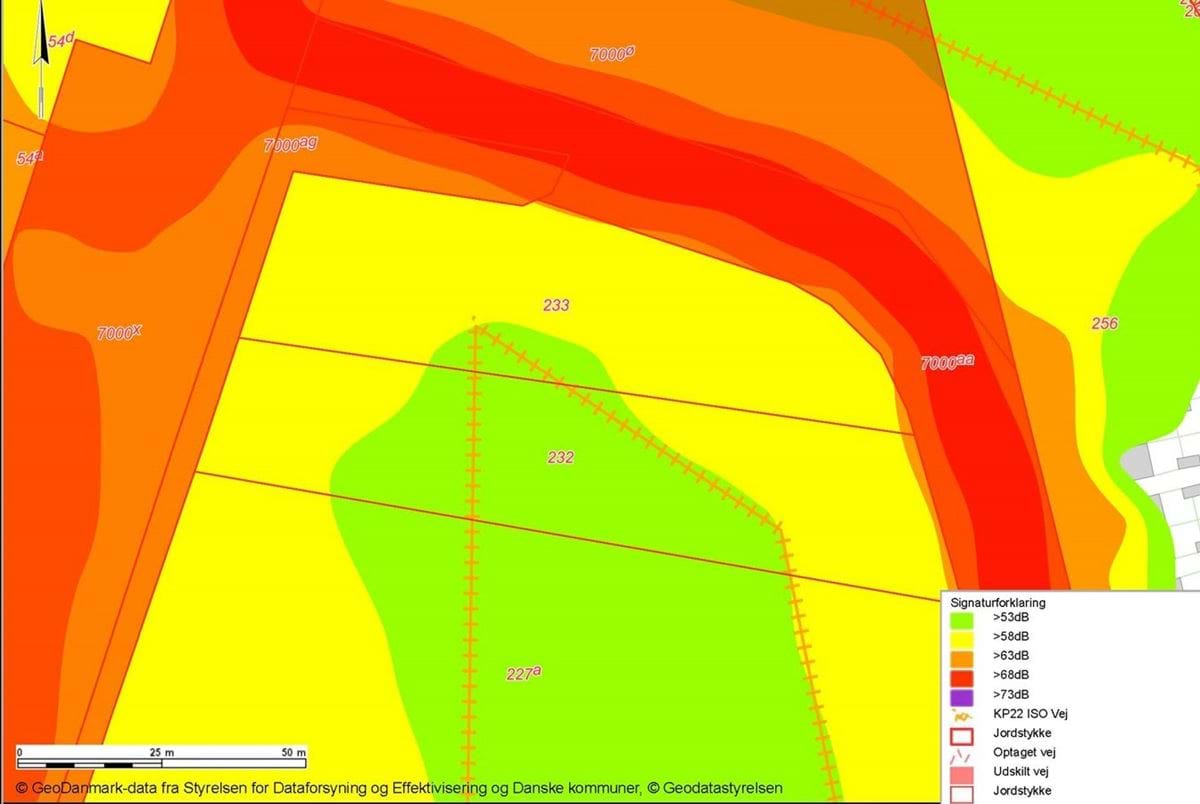This screenshot has height=804, width=1200.
Task: Click the Signaturforklaring legend title
Action: (997, 603)
